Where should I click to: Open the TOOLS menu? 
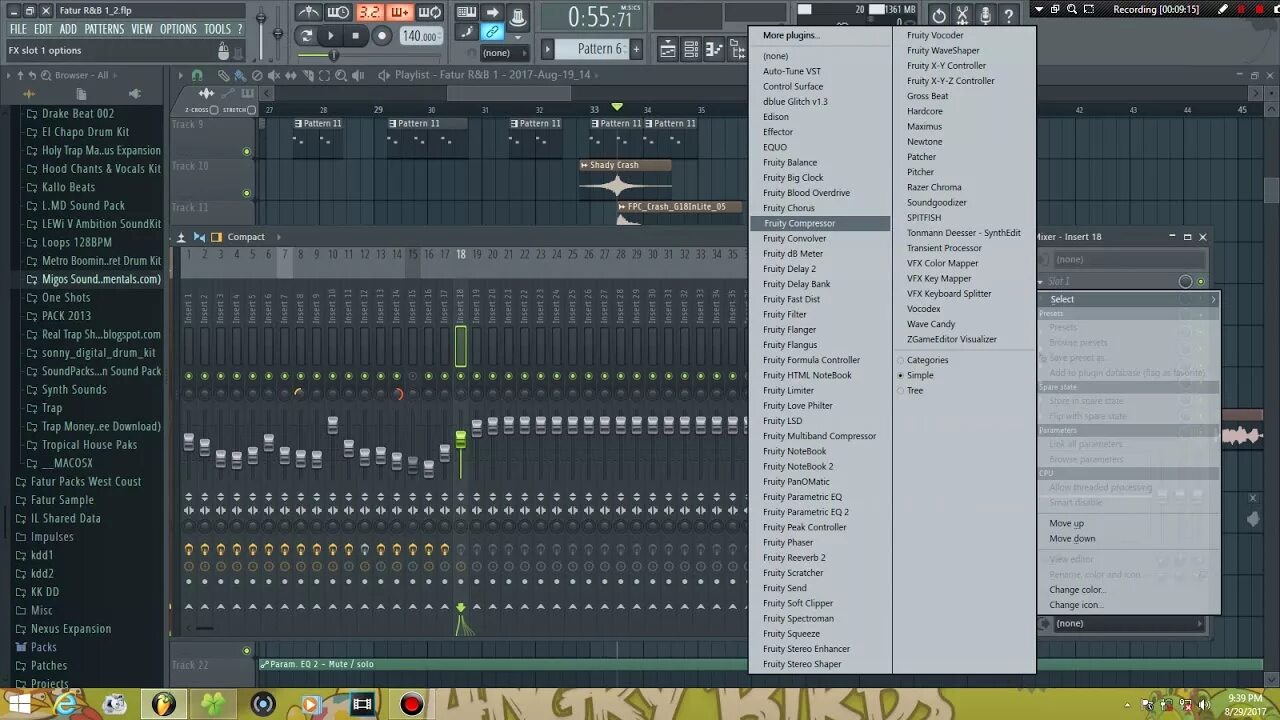[217, 29]
